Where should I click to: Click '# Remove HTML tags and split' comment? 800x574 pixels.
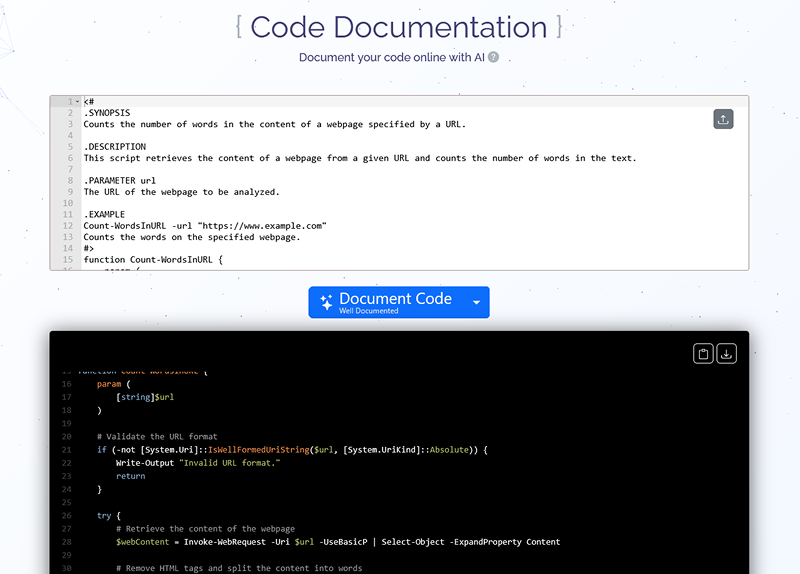click(x=239, y=568)
